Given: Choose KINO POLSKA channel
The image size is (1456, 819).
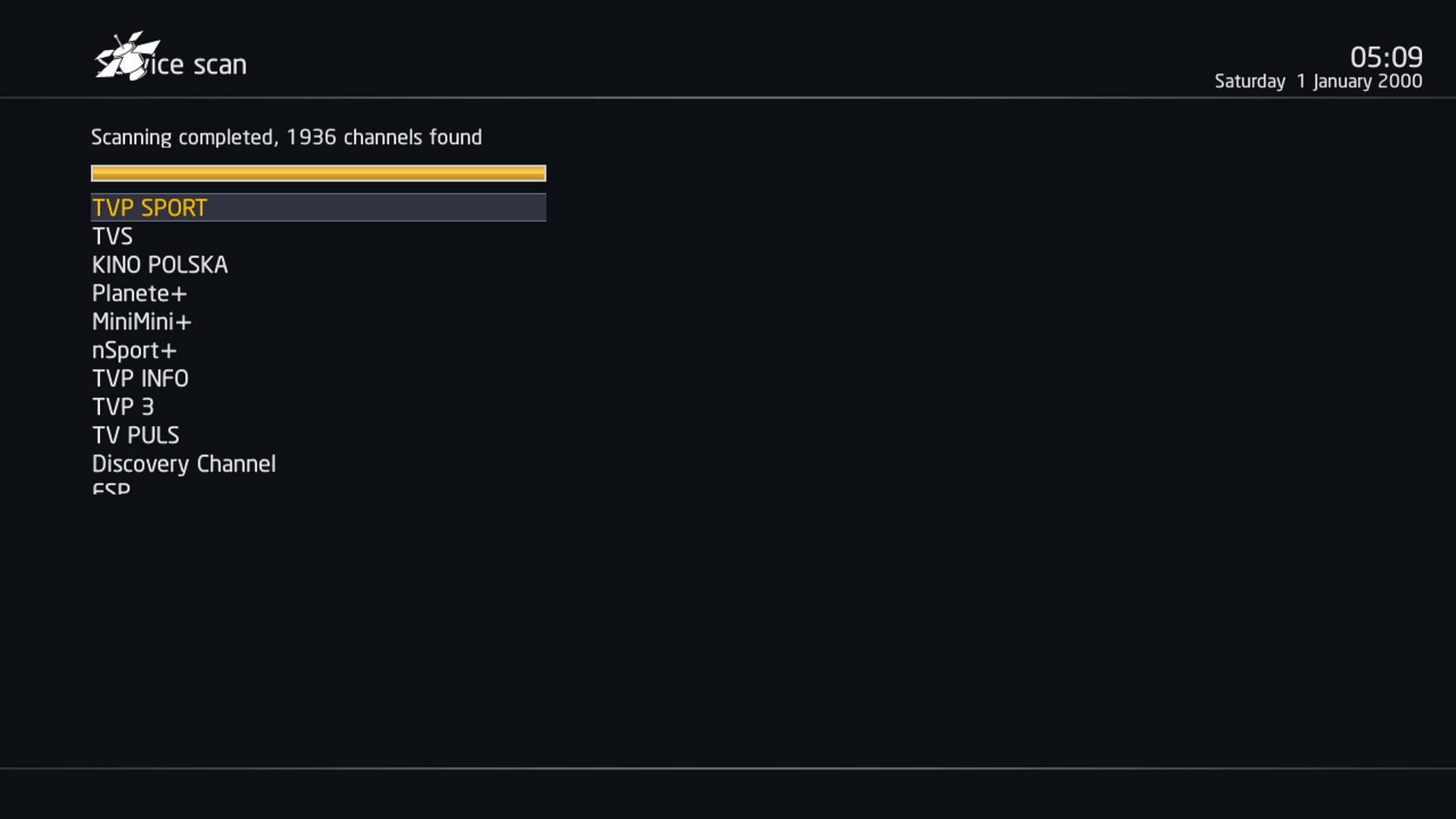Looking at the screenshot, I should [x=160, y=265].
